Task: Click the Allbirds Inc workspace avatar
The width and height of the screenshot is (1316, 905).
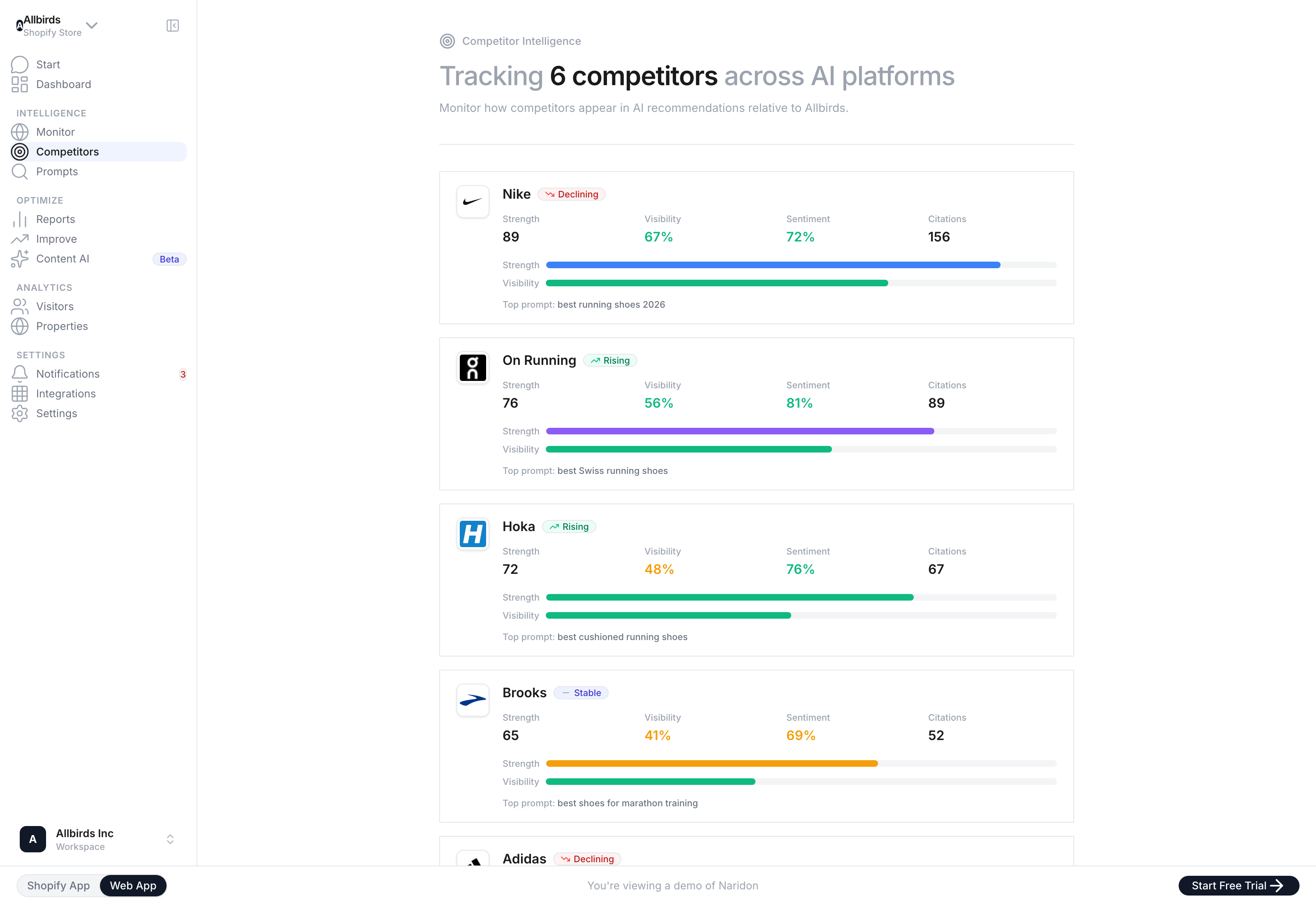Action: (33, 839)
